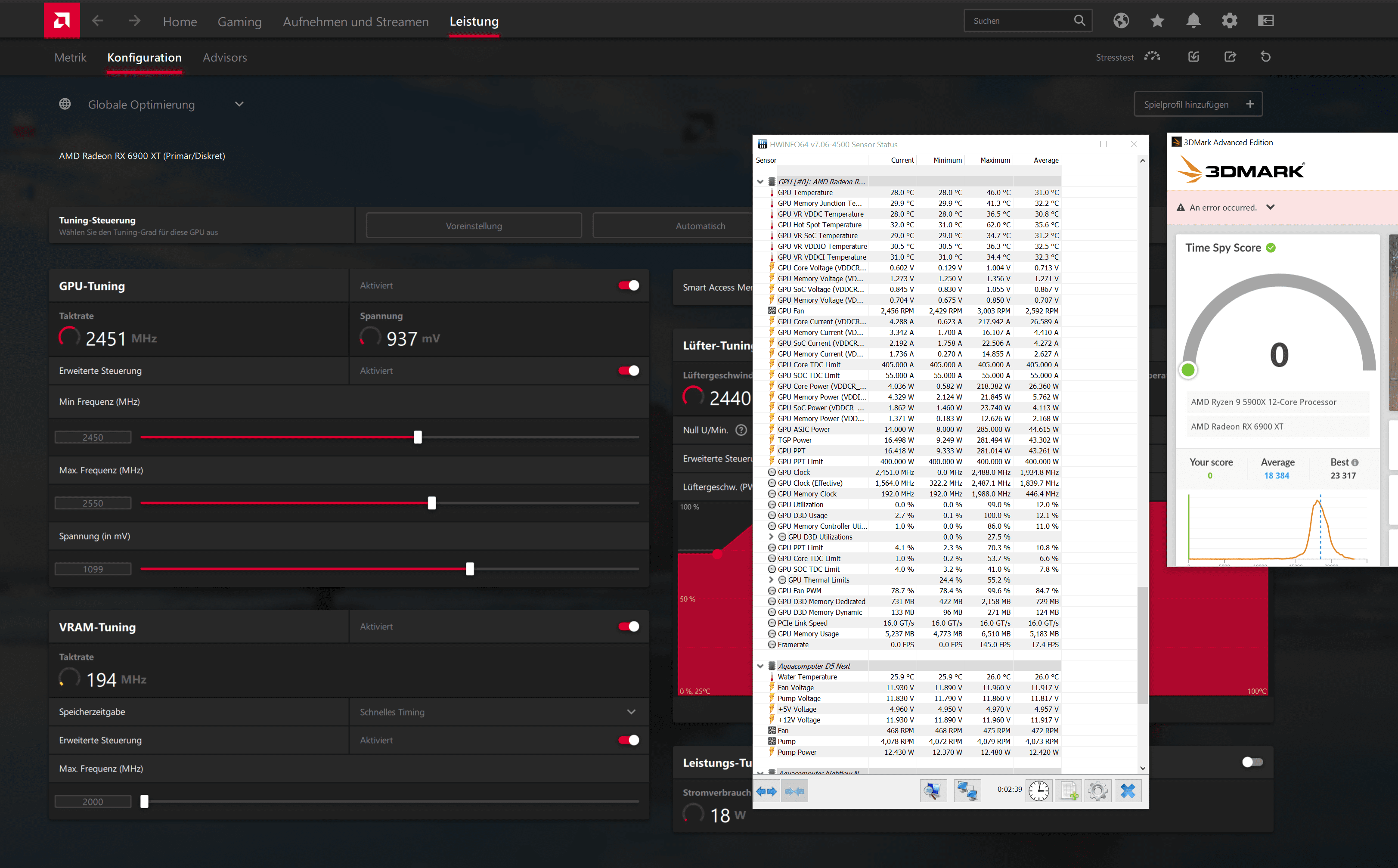Click the import profile icon
This screenshot has height=868, width=1398.
click(1193, 57)
